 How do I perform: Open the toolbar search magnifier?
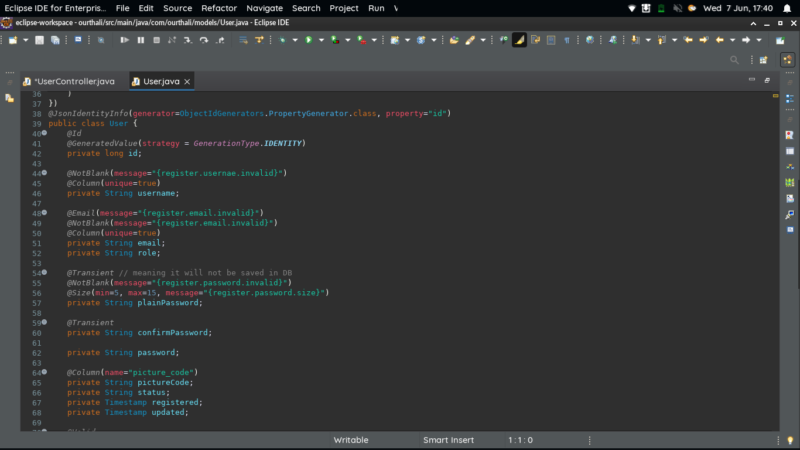735,60
